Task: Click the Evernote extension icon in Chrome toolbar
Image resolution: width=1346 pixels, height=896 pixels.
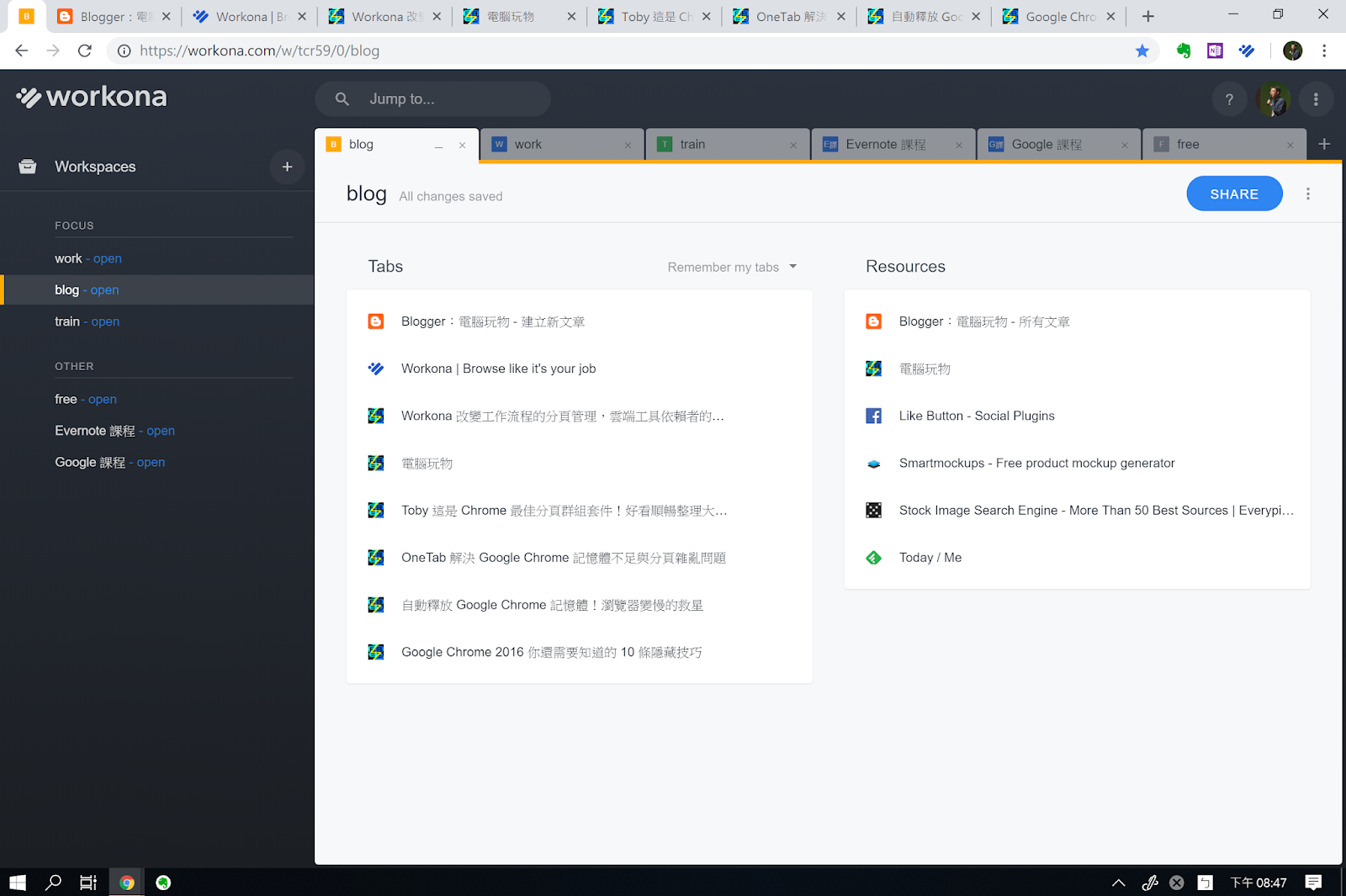Action: [x=1184, y=50]
